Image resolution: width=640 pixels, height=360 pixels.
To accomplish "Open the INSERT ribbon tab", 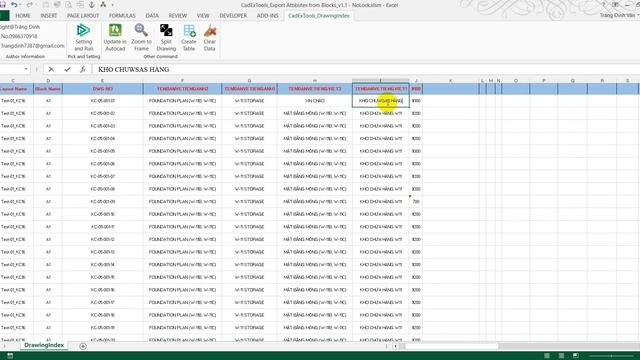I will 49,16.
